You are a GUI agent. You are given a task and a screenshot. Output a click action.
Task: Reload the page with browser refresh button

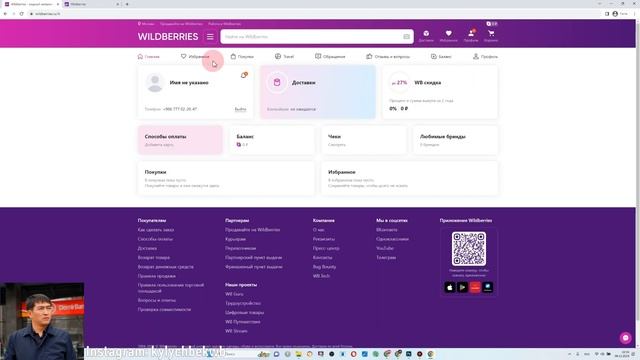tap(22, 14)
